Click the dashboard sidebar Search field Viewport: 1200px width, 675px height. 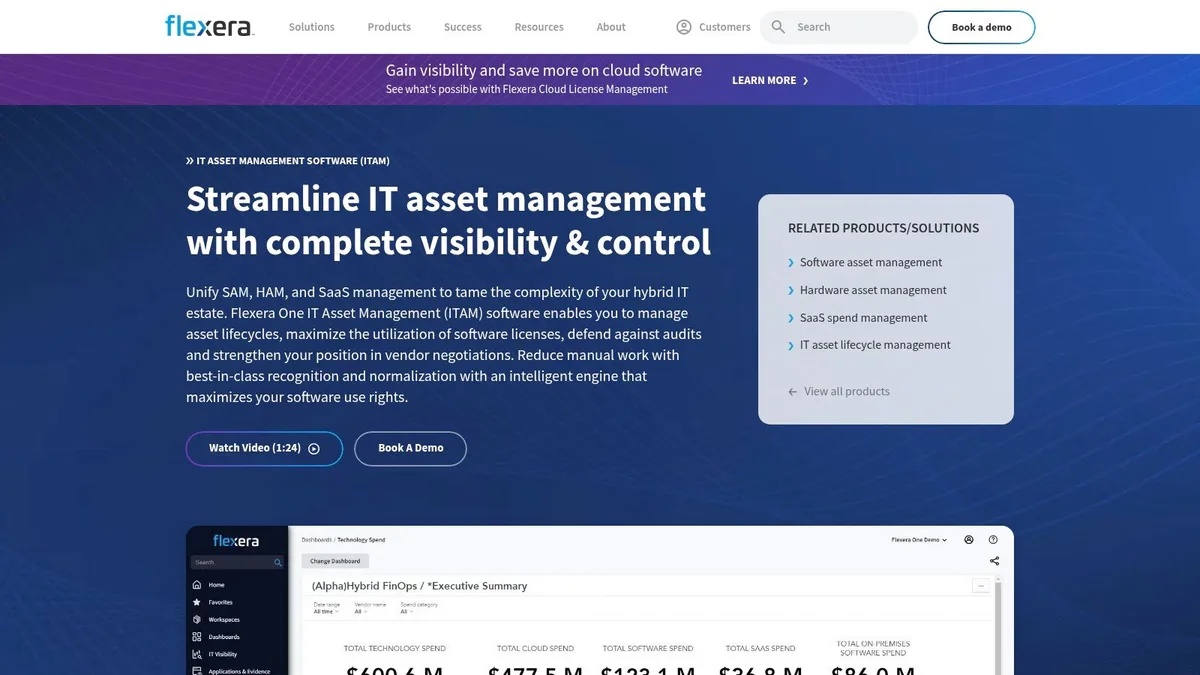pyautogui.click(x=237, y=562)
